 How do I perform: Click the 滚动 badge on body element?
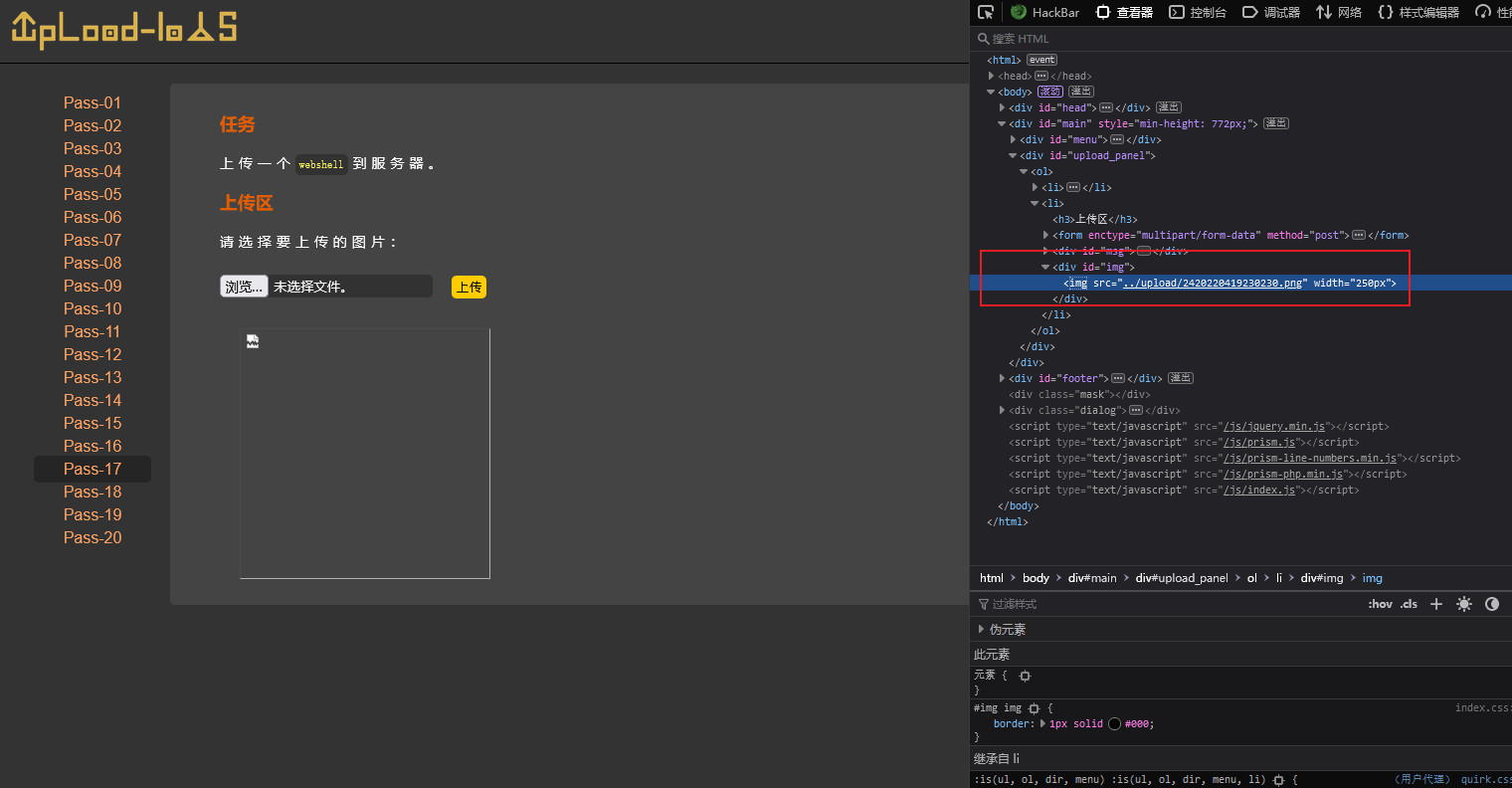click(1050, 92)
